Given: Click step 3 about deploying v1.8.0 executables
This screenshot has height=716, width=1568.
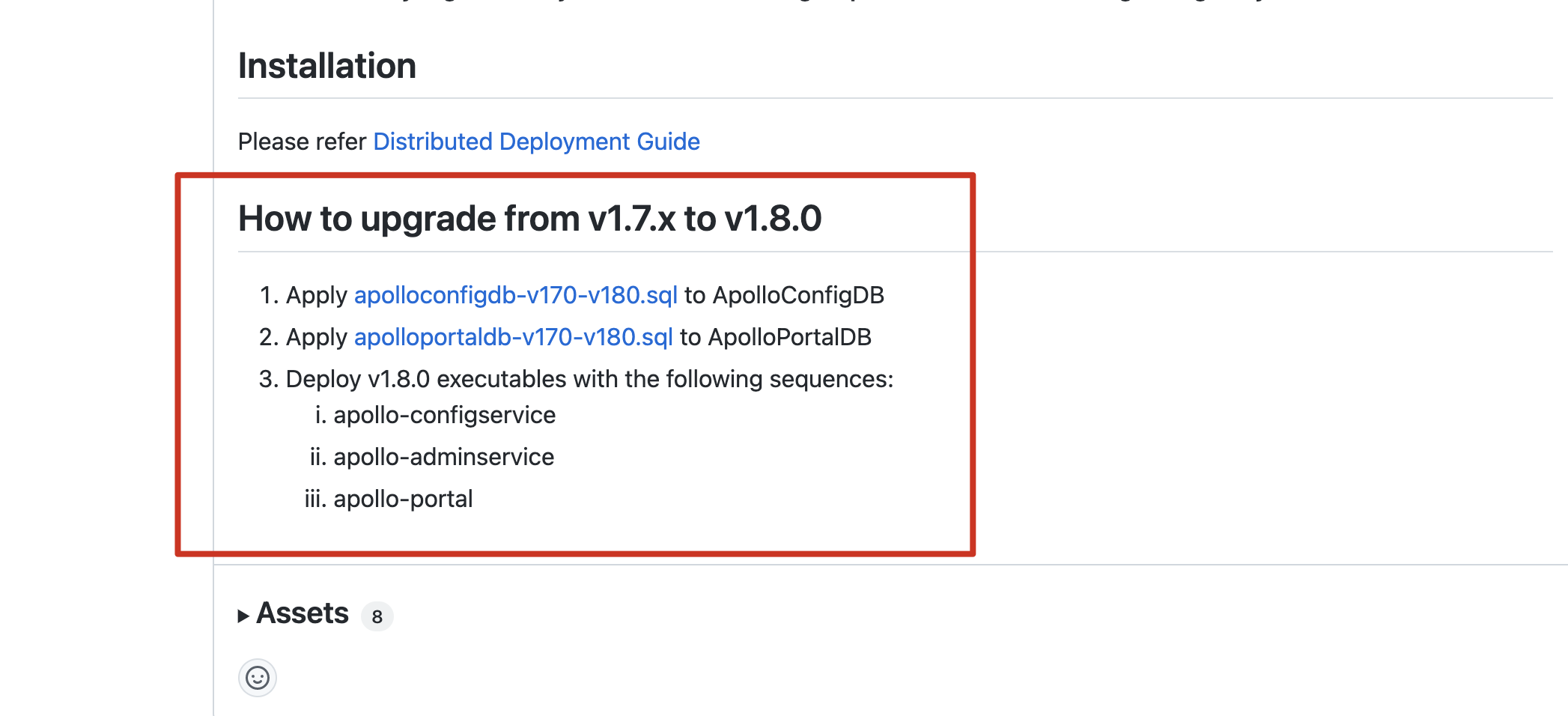Looking at the screenshot, I should [x=589, y=379].
